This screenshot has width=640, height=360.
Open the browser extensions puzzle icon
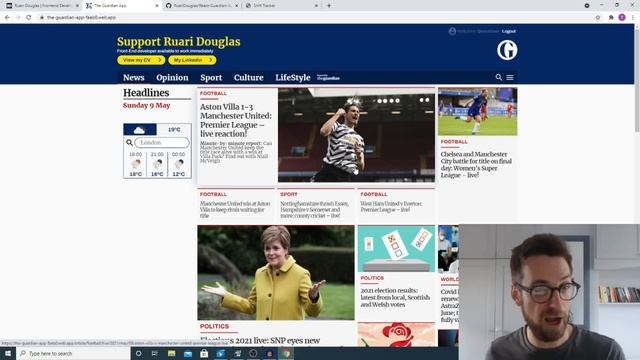point(611,18)
